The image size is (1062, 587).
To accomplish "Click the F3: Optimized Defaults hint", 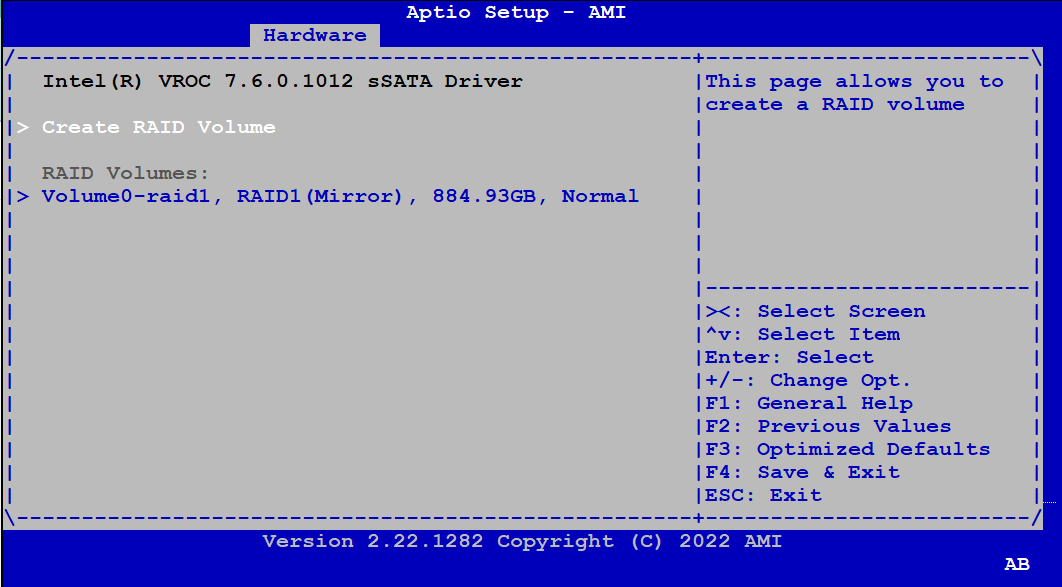I will click(x=847, y=450).
